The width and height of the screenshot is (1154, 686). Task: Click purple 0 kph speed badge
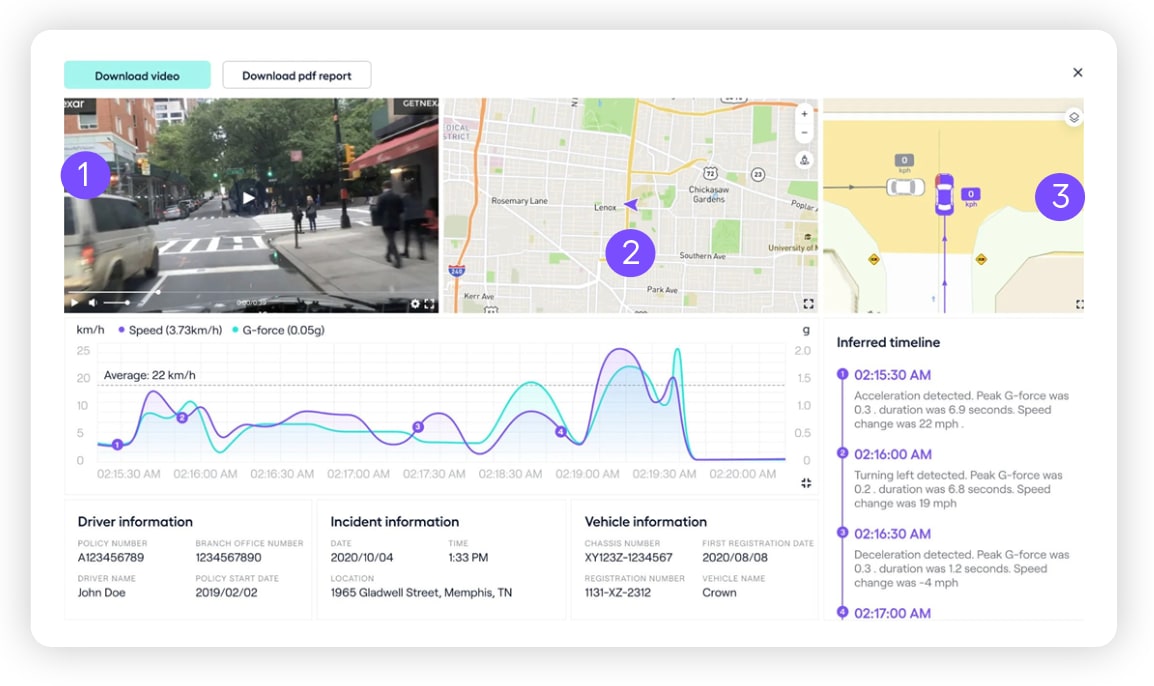(x=971, y=195)
